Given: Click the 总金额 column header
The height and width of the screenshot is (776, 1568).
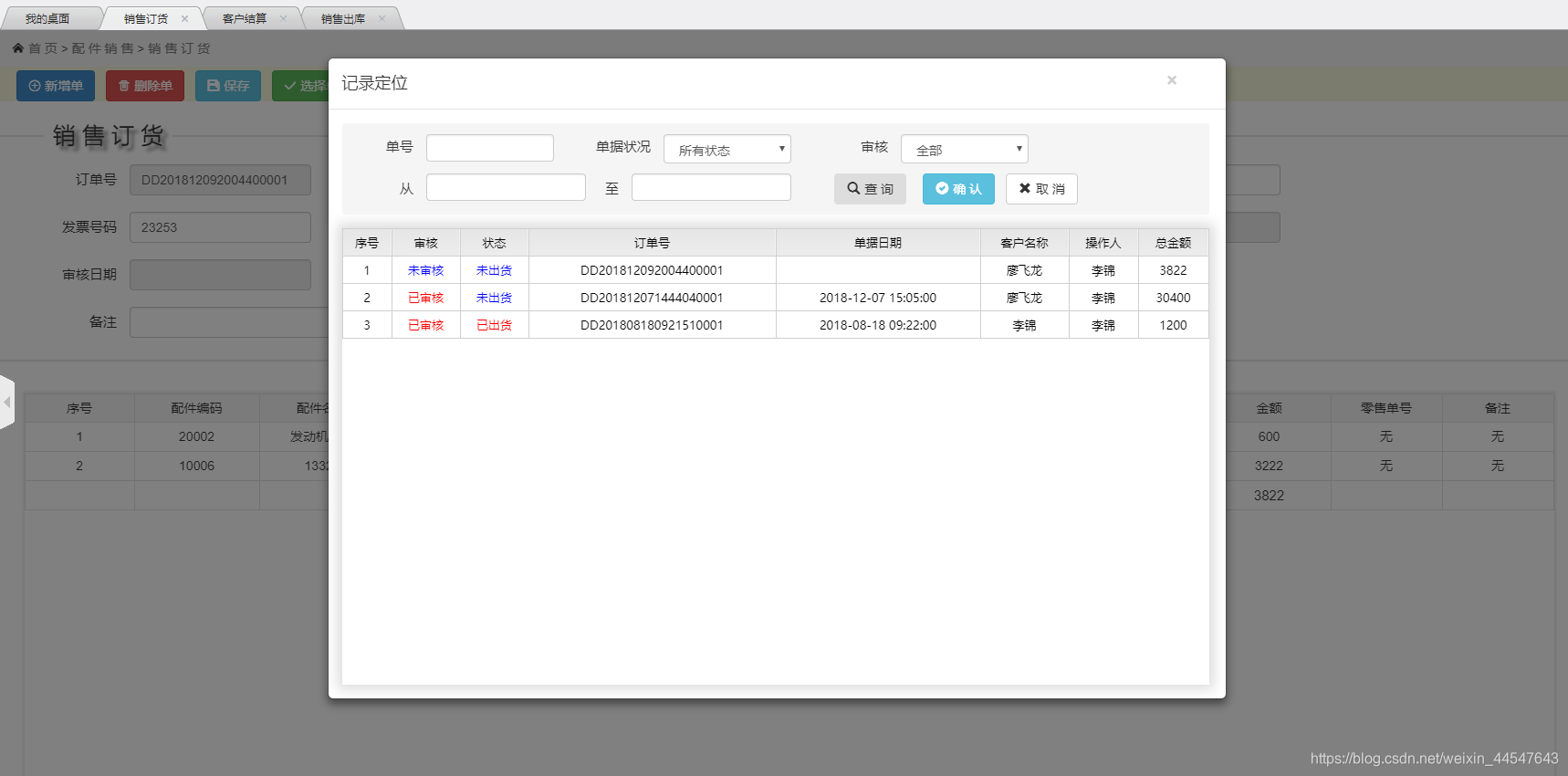Looking at the screenshot, I should (1174, 243).
